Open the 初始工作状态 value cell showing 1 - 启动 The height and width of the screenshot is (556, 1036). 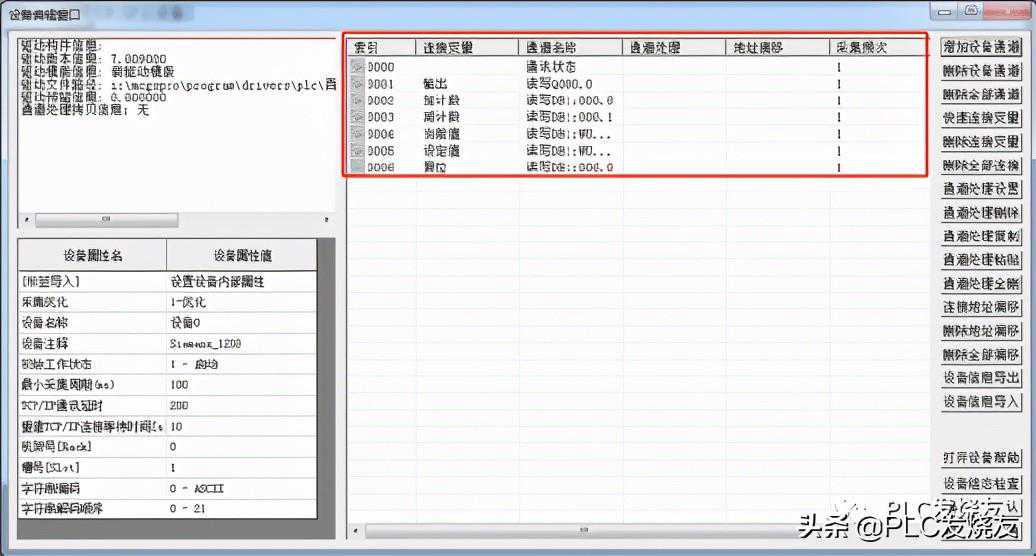[240, 363]
